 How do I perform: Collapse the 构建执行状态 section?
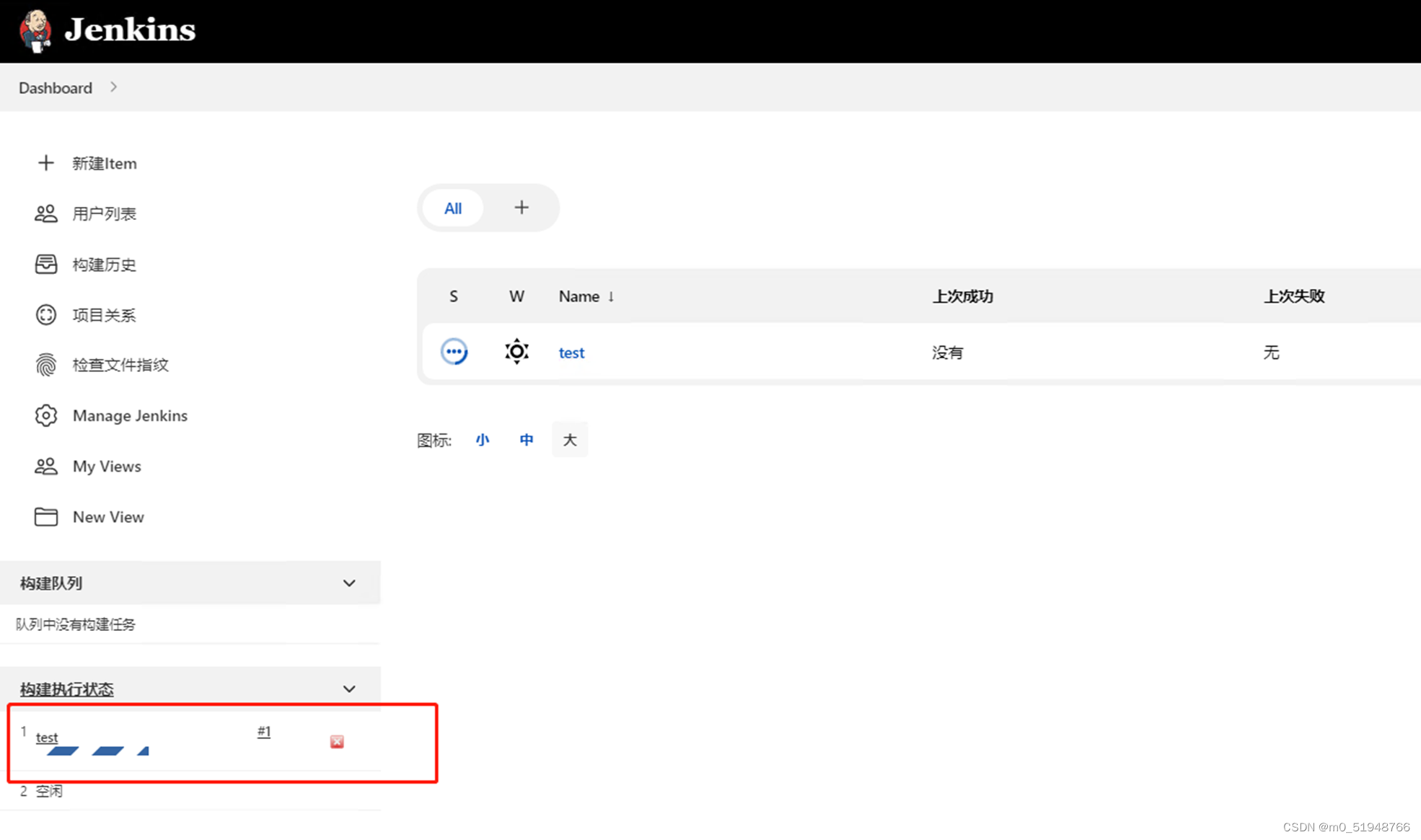point(349,689)
